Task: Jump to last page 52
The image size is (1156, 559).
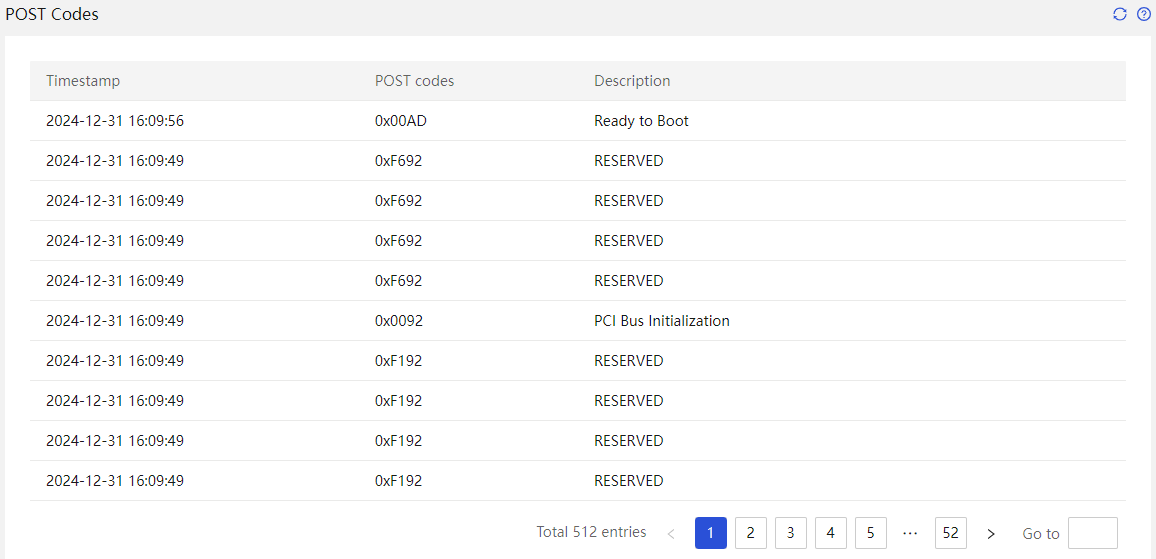Action: 951,532
